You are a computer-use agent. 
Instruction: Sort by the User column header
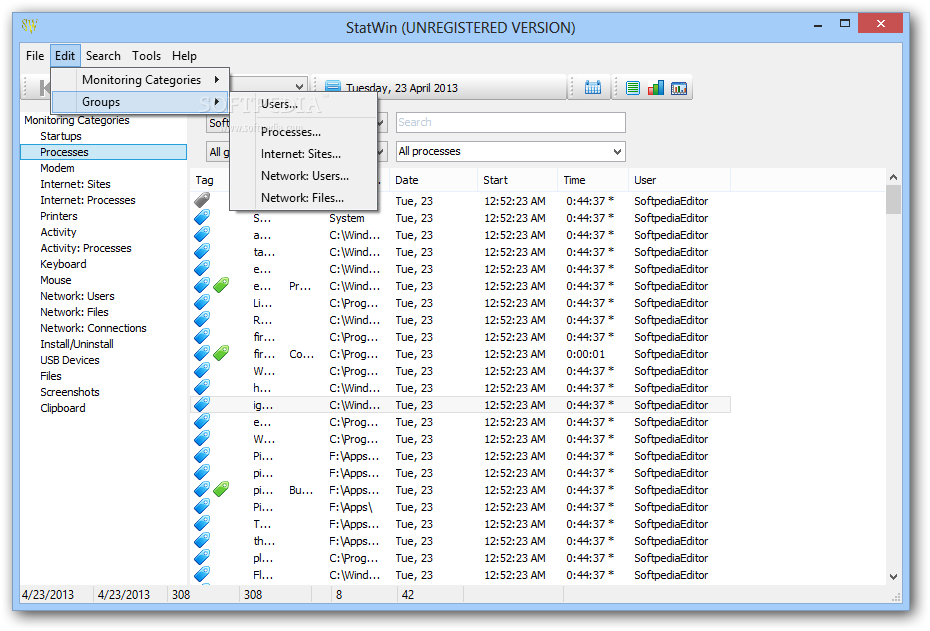(x=679, y=180)
